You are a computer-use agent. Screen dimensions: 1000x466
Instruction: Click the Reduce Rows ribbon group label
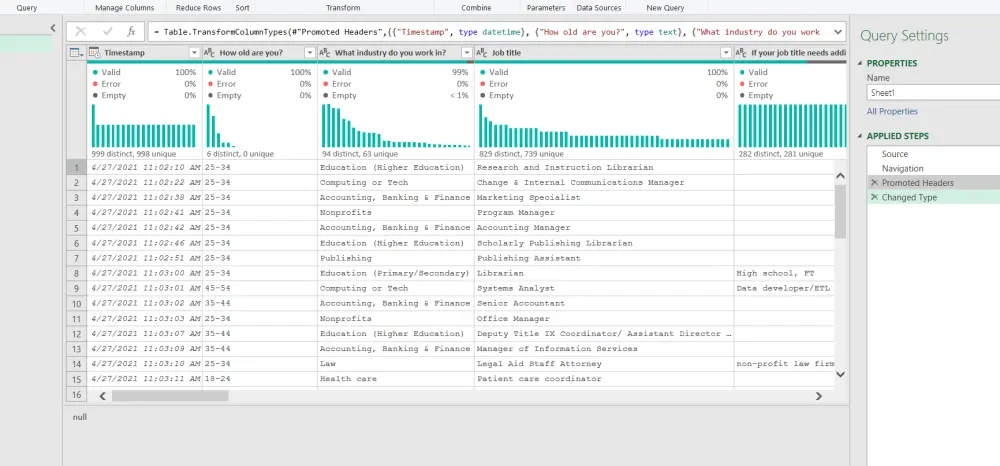[198, 8]
